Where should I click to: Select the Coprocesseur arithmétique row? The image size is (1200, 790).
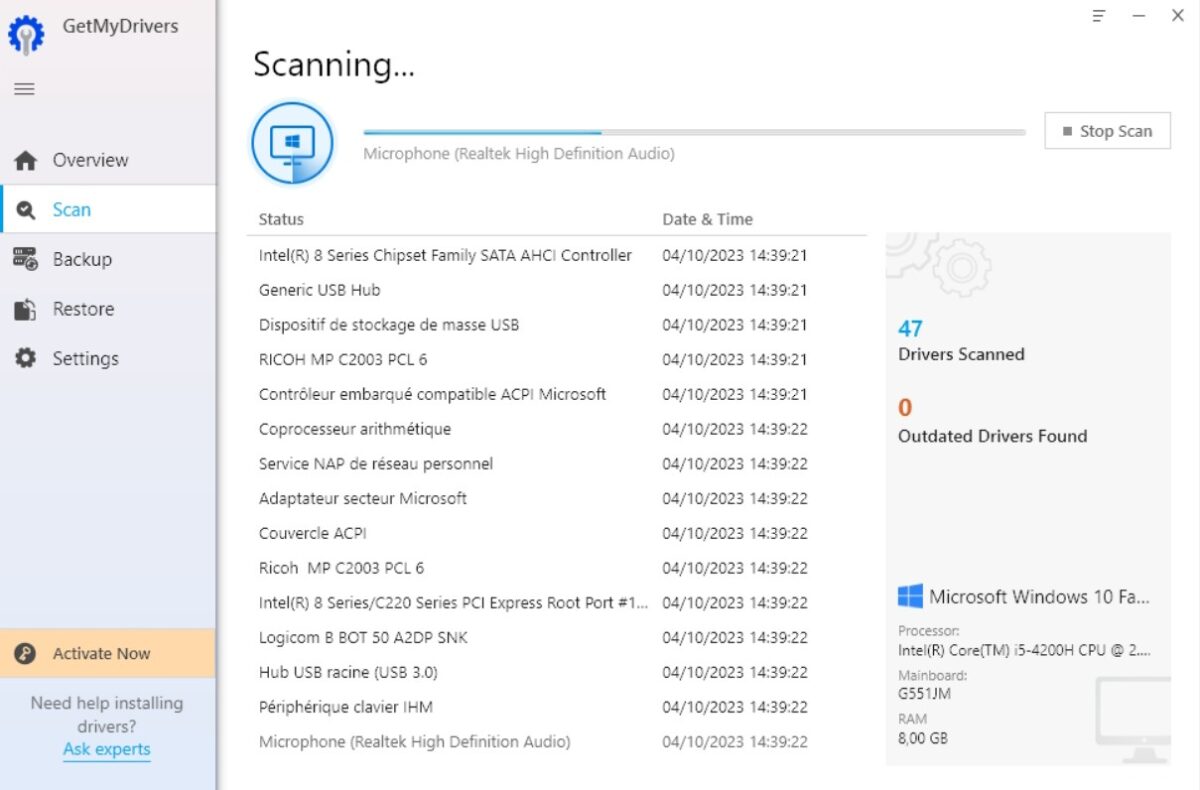(556, 429)
